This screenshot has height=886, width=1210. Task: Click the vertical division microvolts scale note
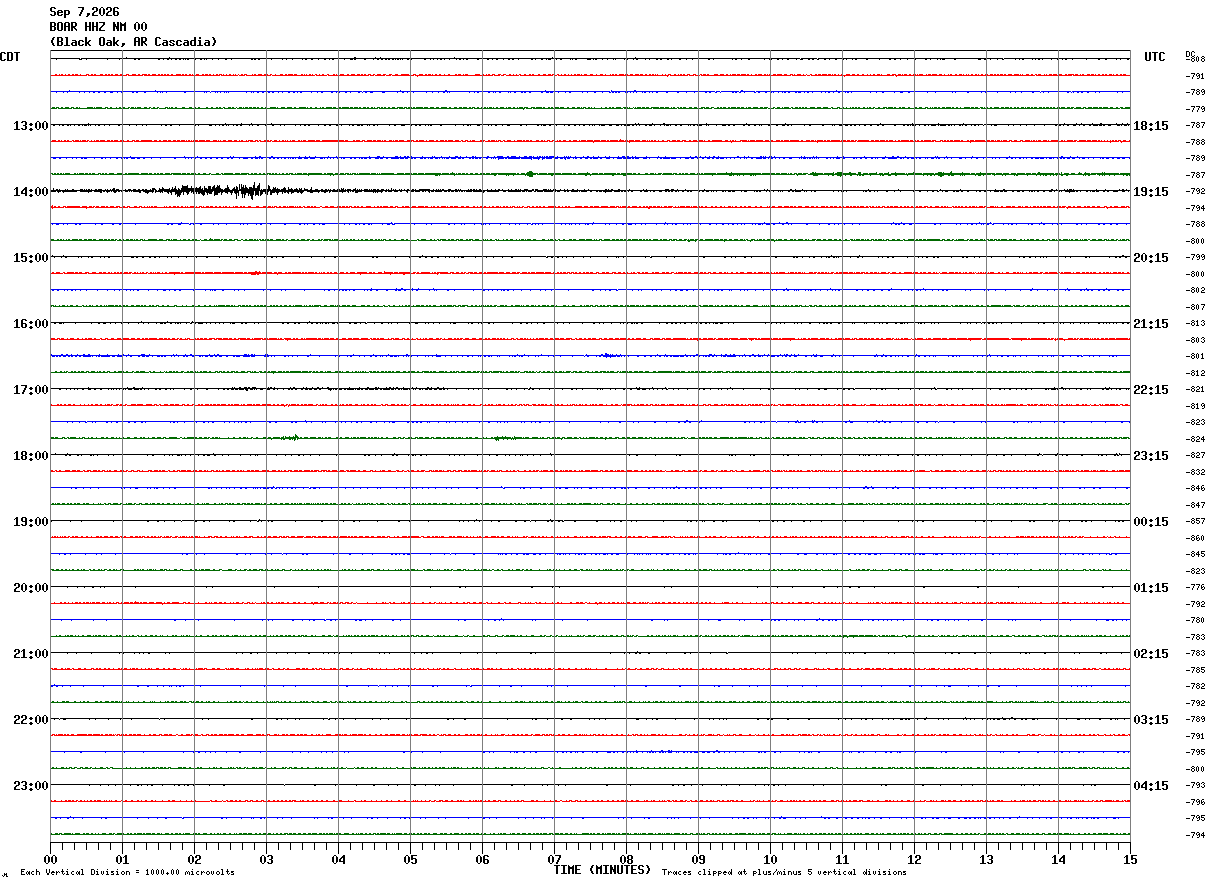pos(127,872)
